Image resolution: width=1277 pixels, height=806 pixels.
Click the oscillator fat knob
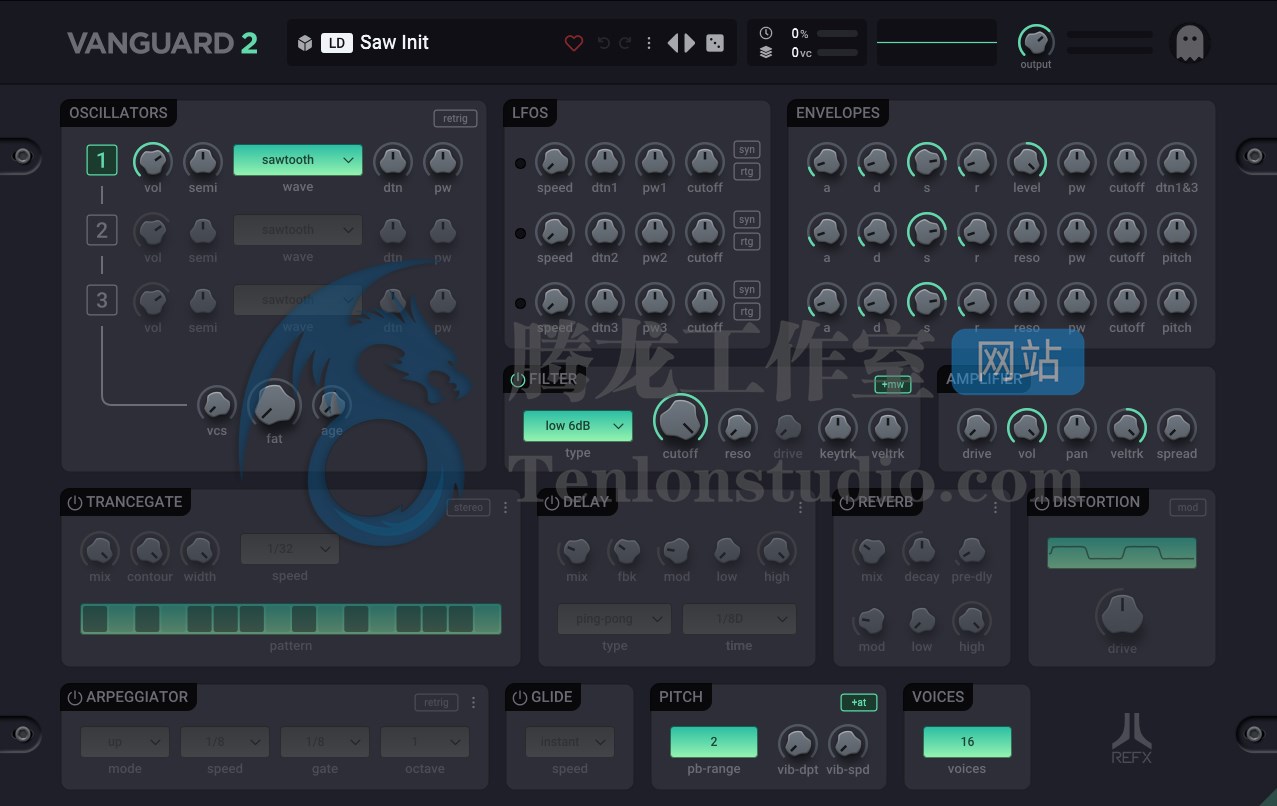[274, 405]
